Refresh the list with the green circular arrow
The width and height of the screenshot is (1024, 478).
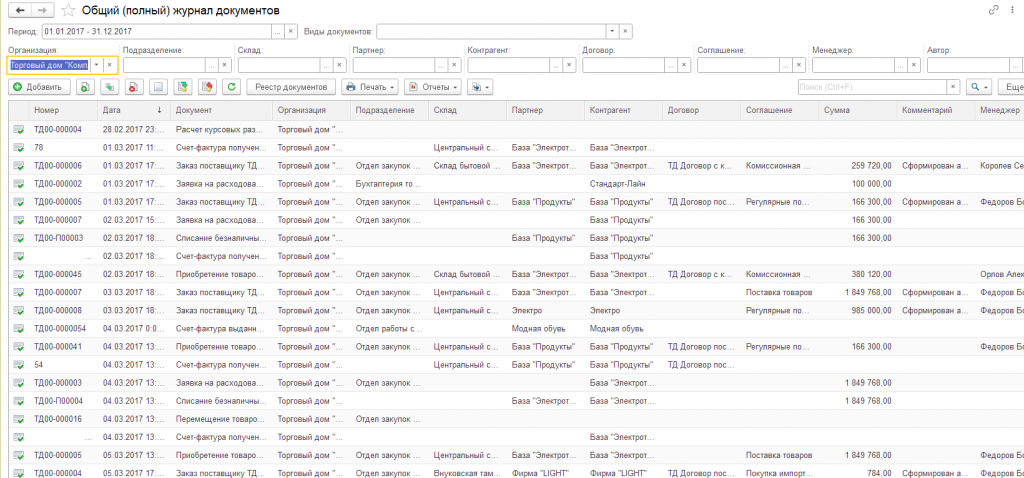[232, 86]
